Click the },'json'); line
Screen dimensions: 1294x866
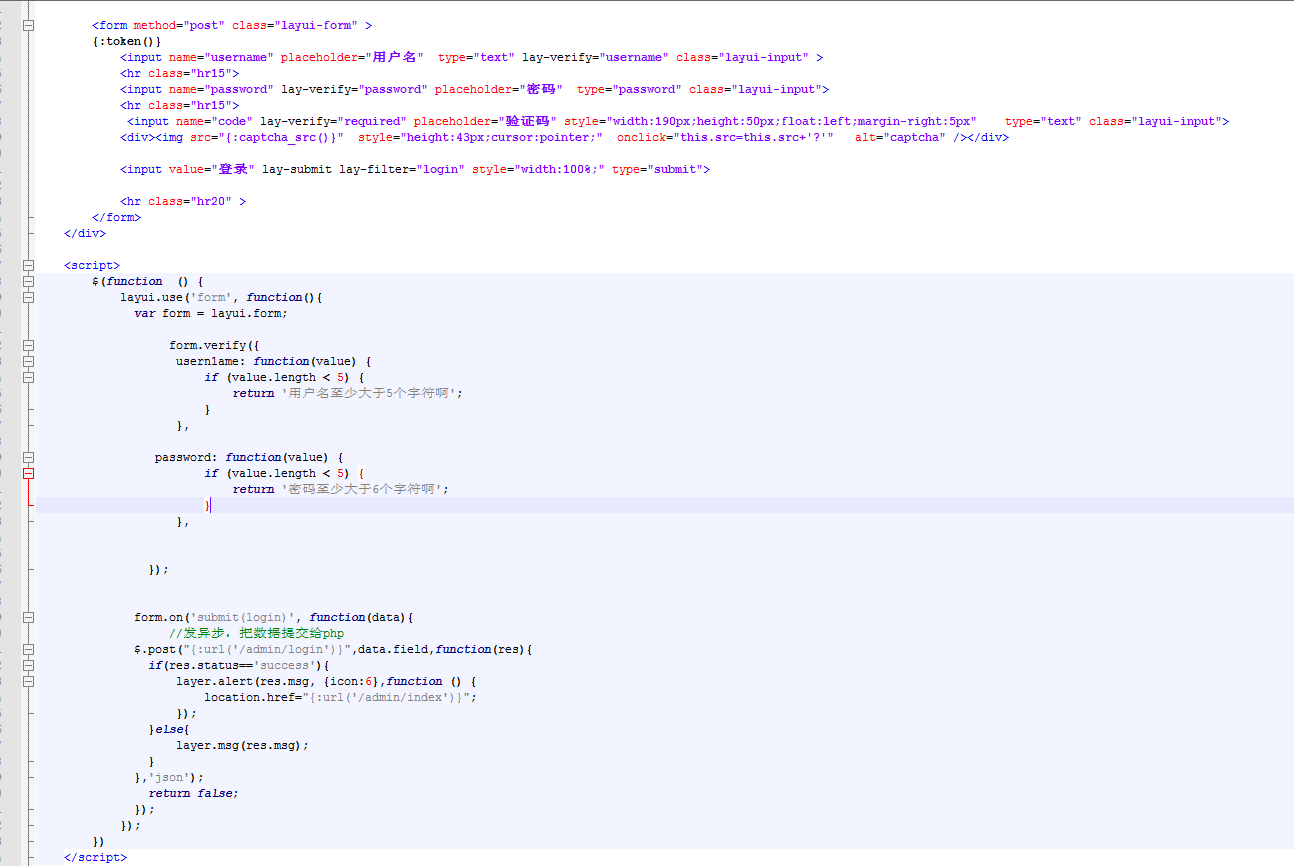point(169,777)
